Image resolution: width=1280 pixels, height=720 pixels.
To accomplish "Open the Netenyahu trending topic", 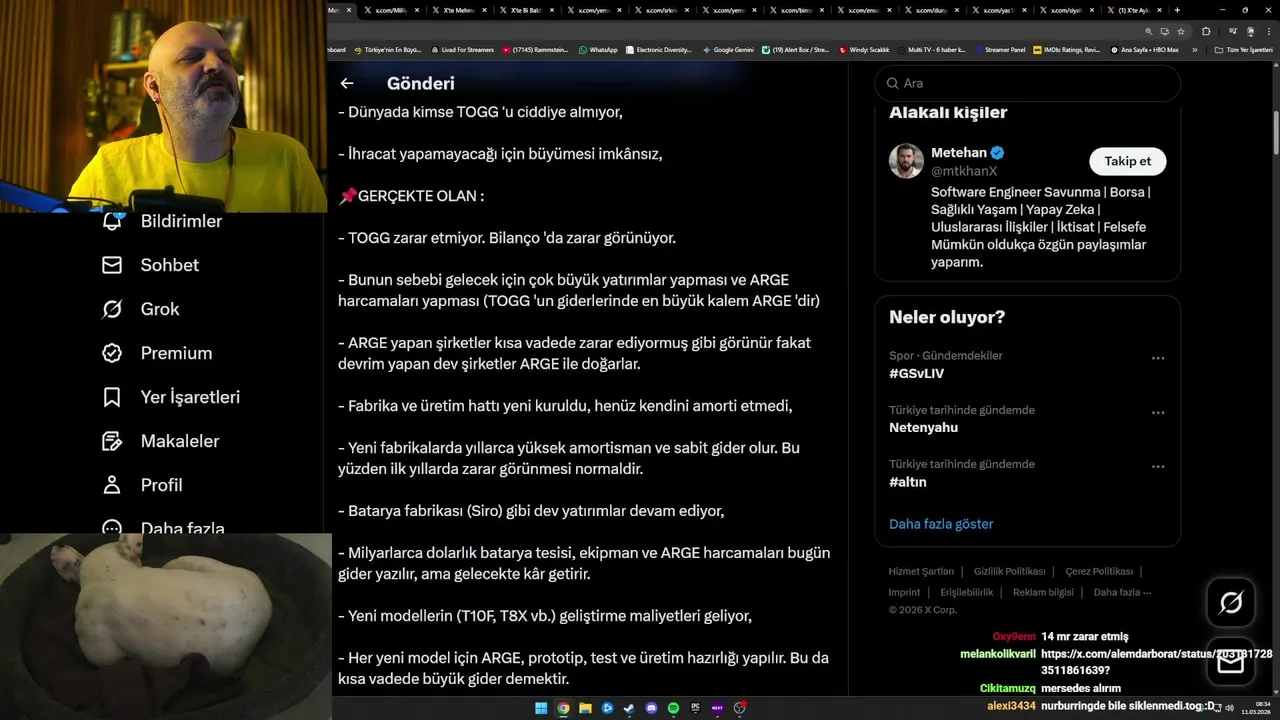I will point(923,427).
